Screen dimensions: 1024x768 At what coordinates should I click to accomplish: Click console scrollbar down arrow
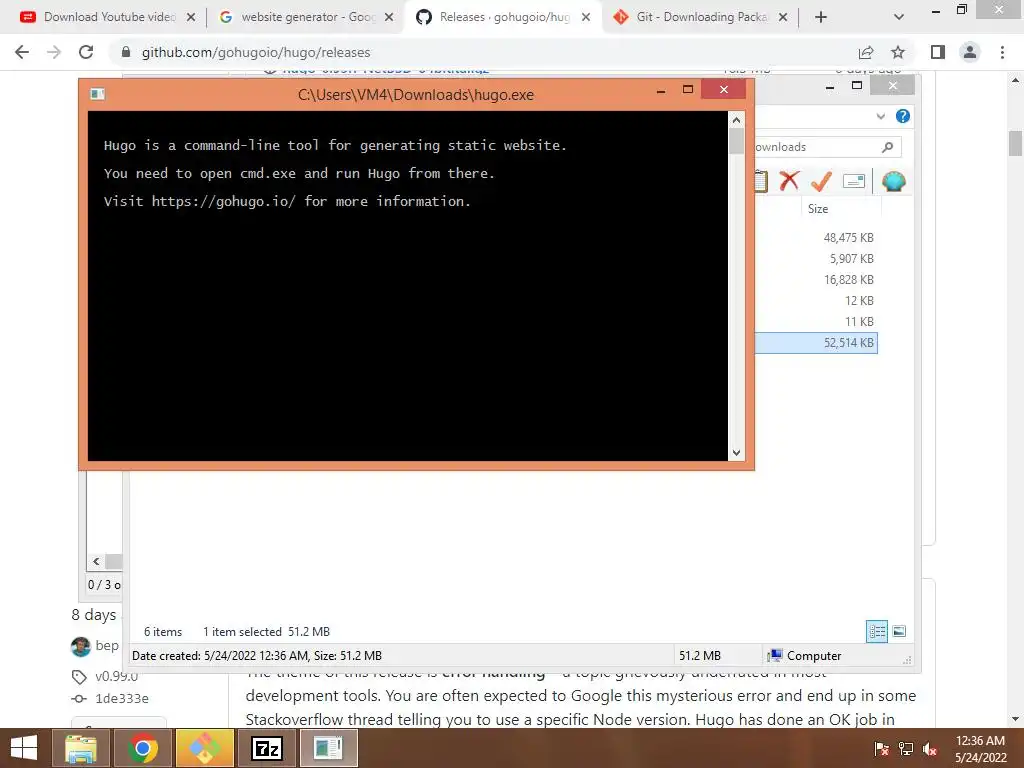736,453
